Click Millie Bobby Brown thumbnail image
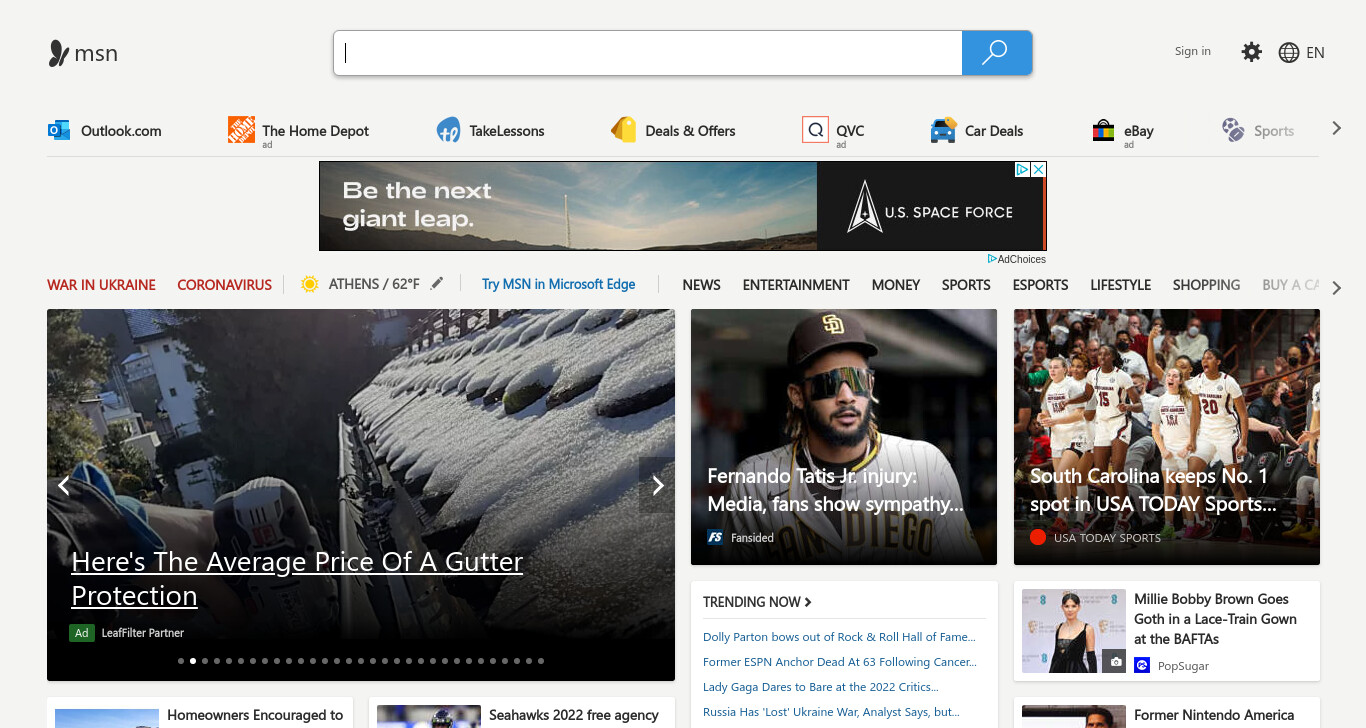Screen dimensions: 1366x728 1074,631
